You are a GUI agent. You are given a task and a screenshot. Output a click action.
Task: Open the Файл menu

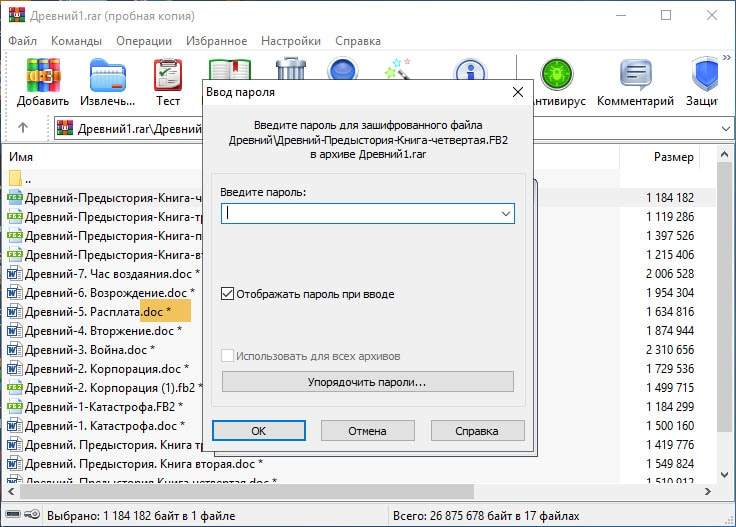pyautogui.click(x=23, y=41)
